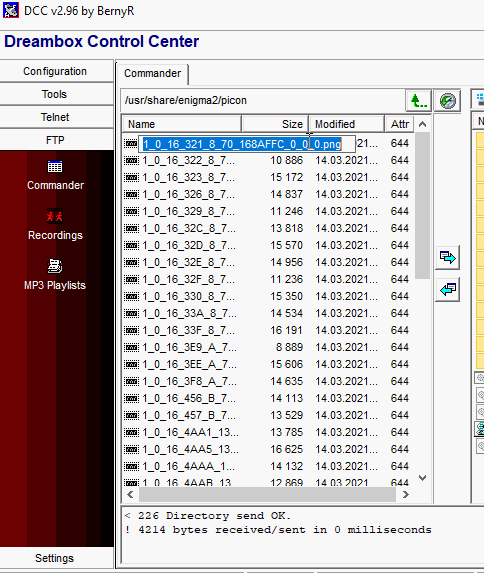The height and width of the screenshot is (573, 484).
Task: Click file icon of 1_0_16_322_8_7 row
Action: 131,160
